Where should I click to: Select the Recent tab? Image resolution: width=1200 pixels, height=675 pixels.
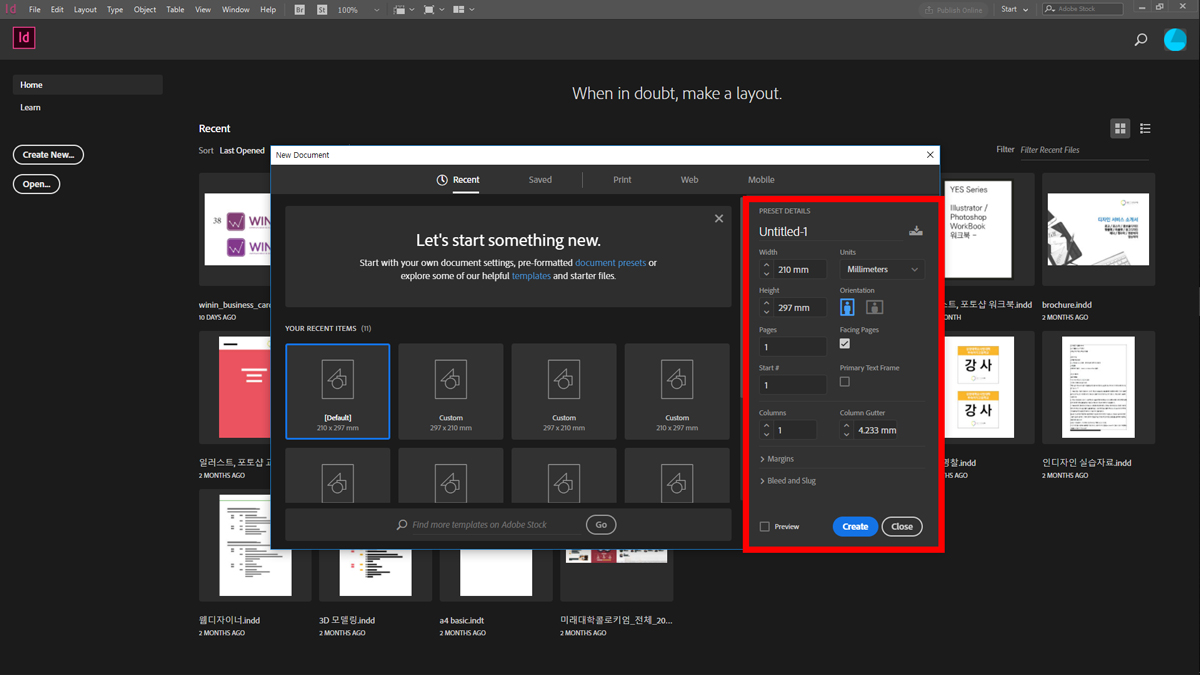pos(458,180)
